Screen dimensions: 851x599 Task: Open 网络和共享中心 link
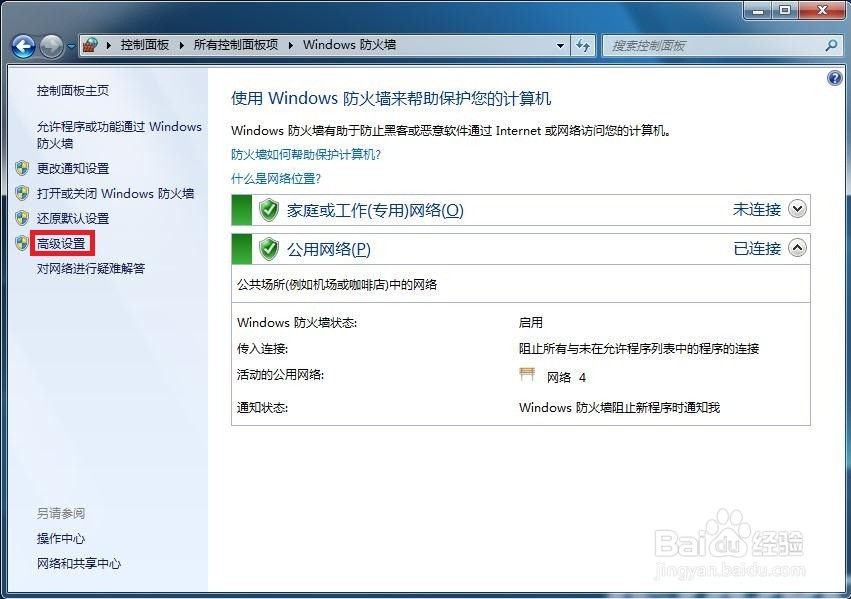pyautogui.click(x=79, y=563)
